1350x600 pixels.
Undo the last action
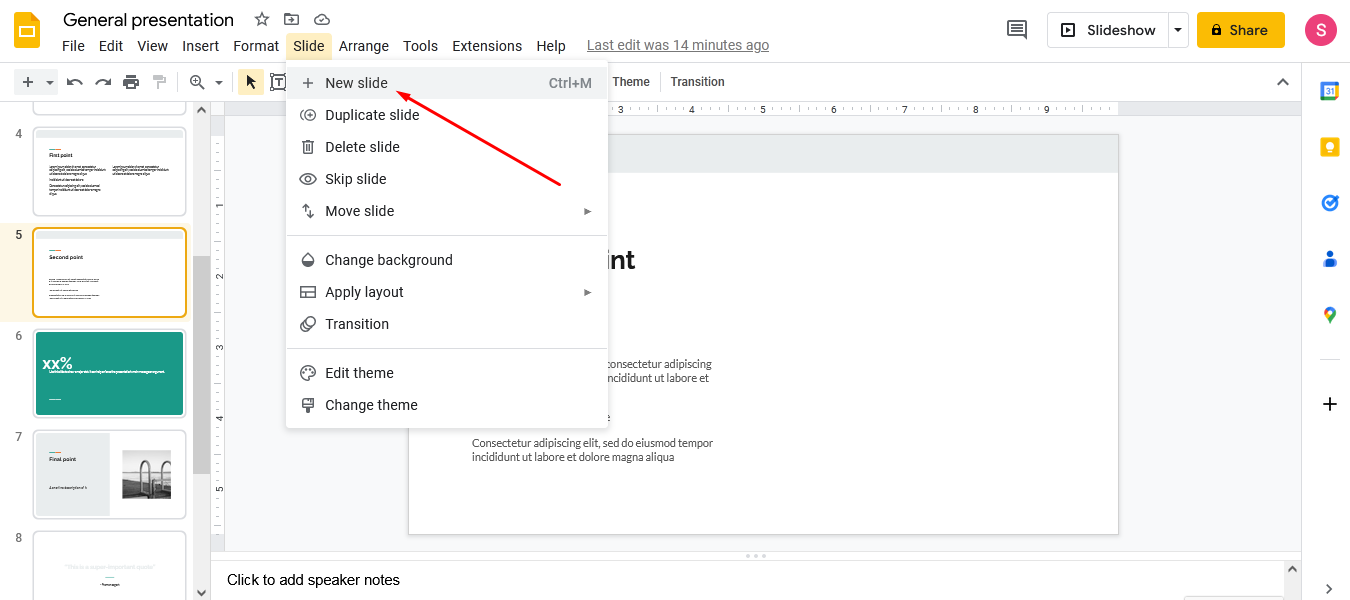click(x=74, y=82)
